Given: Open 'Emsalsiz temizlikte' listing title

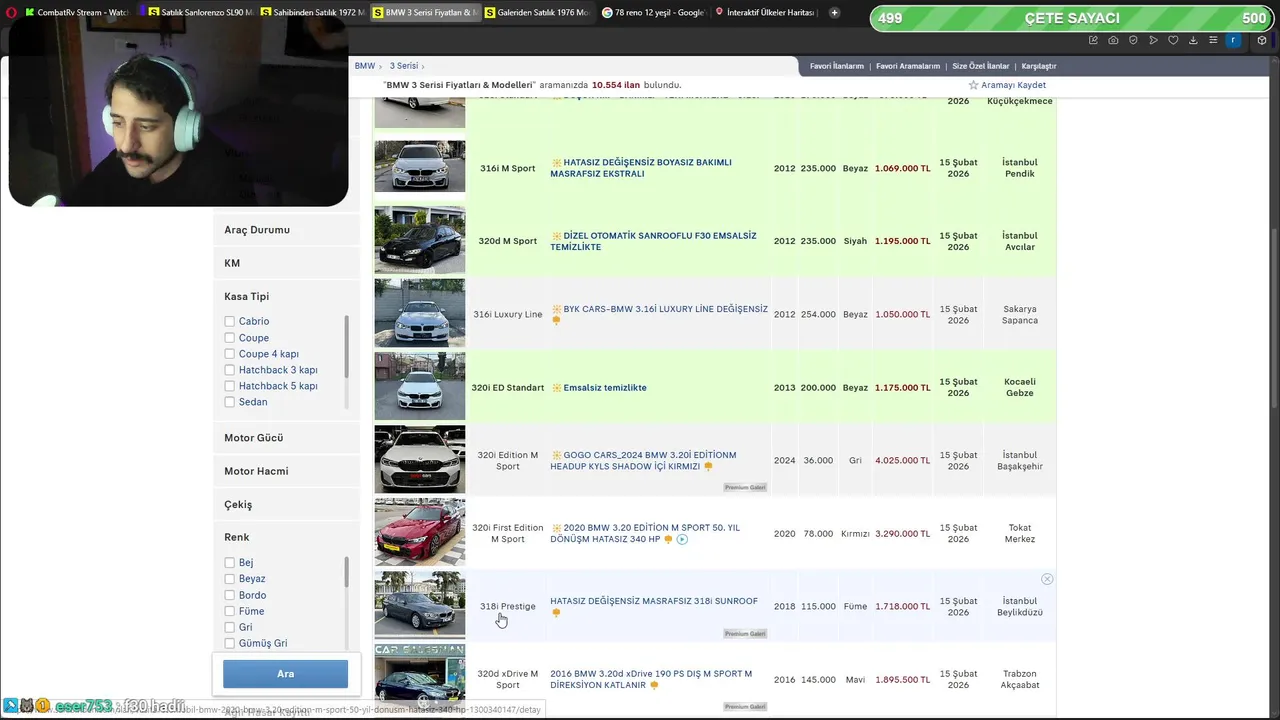Looking at the screenshot, I should tap(605, 388).
